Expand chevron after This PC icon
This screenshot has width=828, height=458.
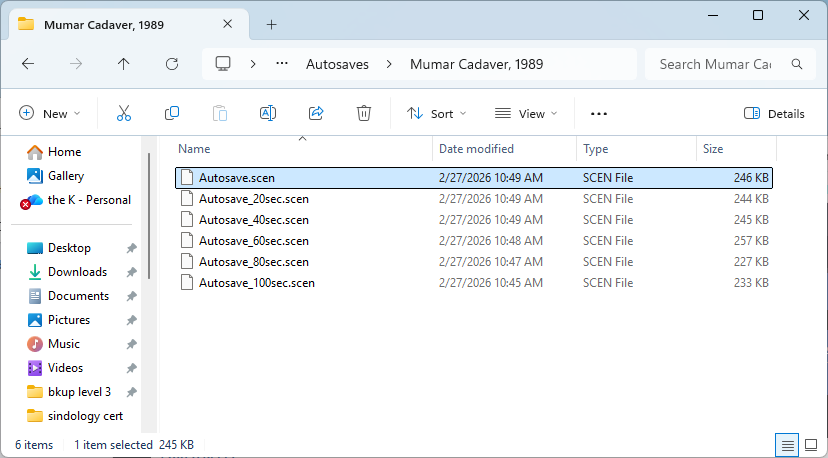tap(253, 64)
